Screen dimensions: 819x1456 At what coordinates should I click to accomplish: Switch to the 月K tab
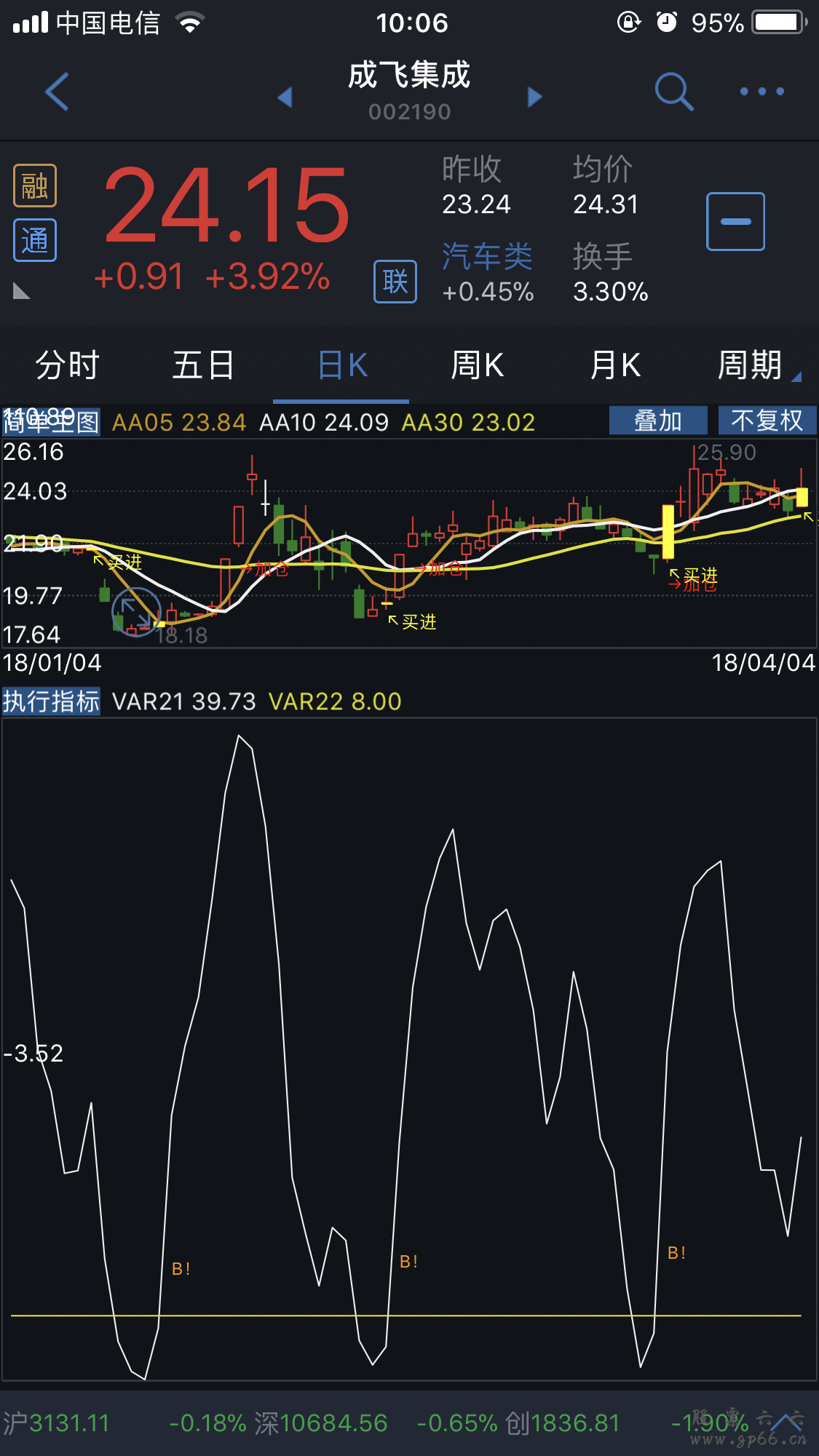[615, 365]
